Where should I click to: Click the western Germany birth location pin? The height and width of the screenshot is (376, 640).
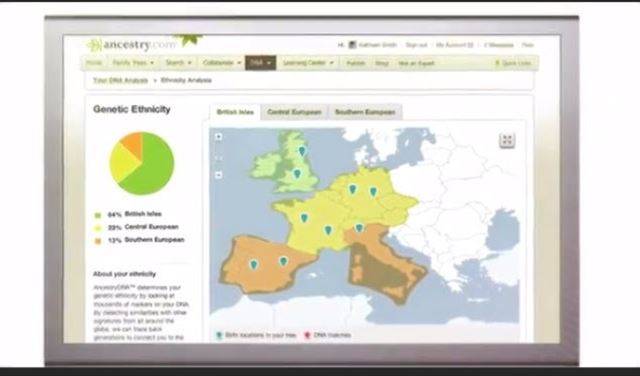[x=353, y=189]
